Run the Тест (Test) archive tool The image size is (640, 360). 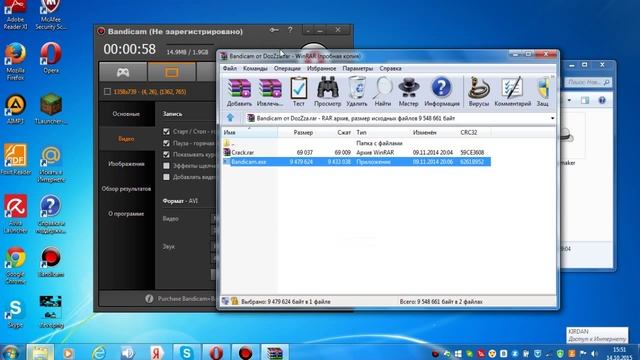298,92
